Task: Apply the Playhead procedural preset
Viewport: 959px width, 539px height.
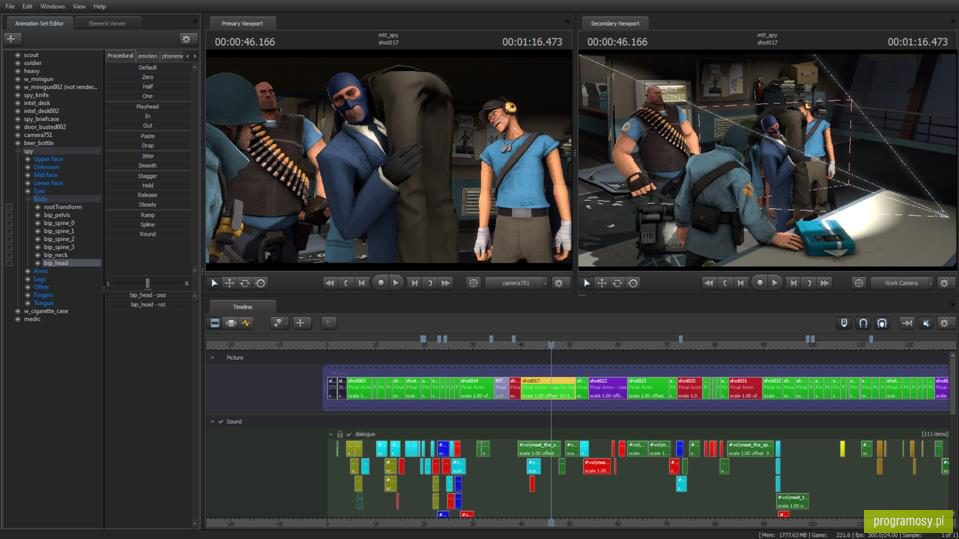Action: click(x=147, y=106)
